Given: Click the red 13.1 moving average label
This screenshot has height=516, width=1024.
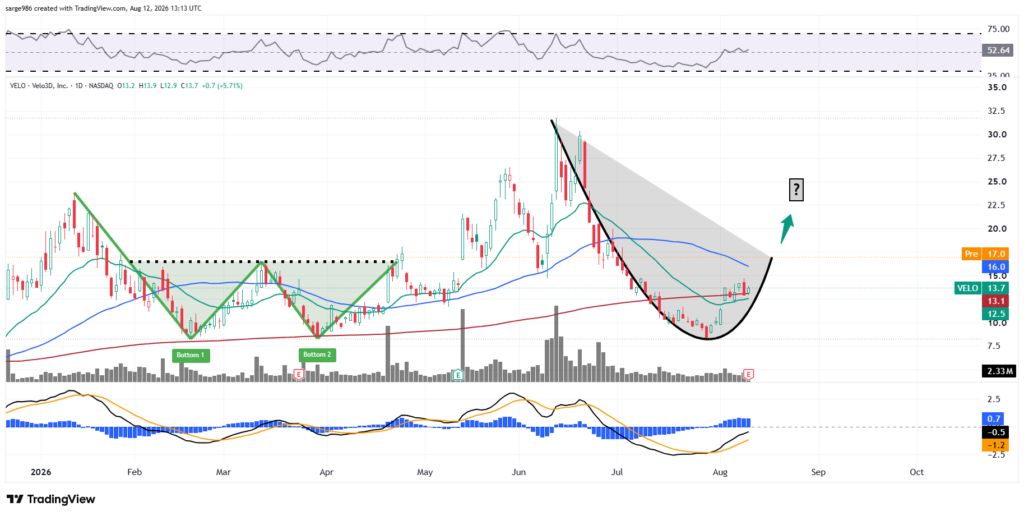Looking at the screenshot, I should (x=995, y=302).
